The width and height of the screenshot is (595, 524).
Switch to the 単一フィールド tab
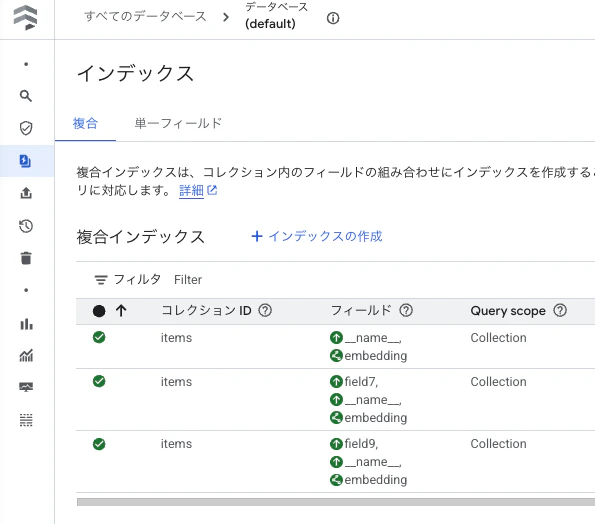click(x=178, y=123)
